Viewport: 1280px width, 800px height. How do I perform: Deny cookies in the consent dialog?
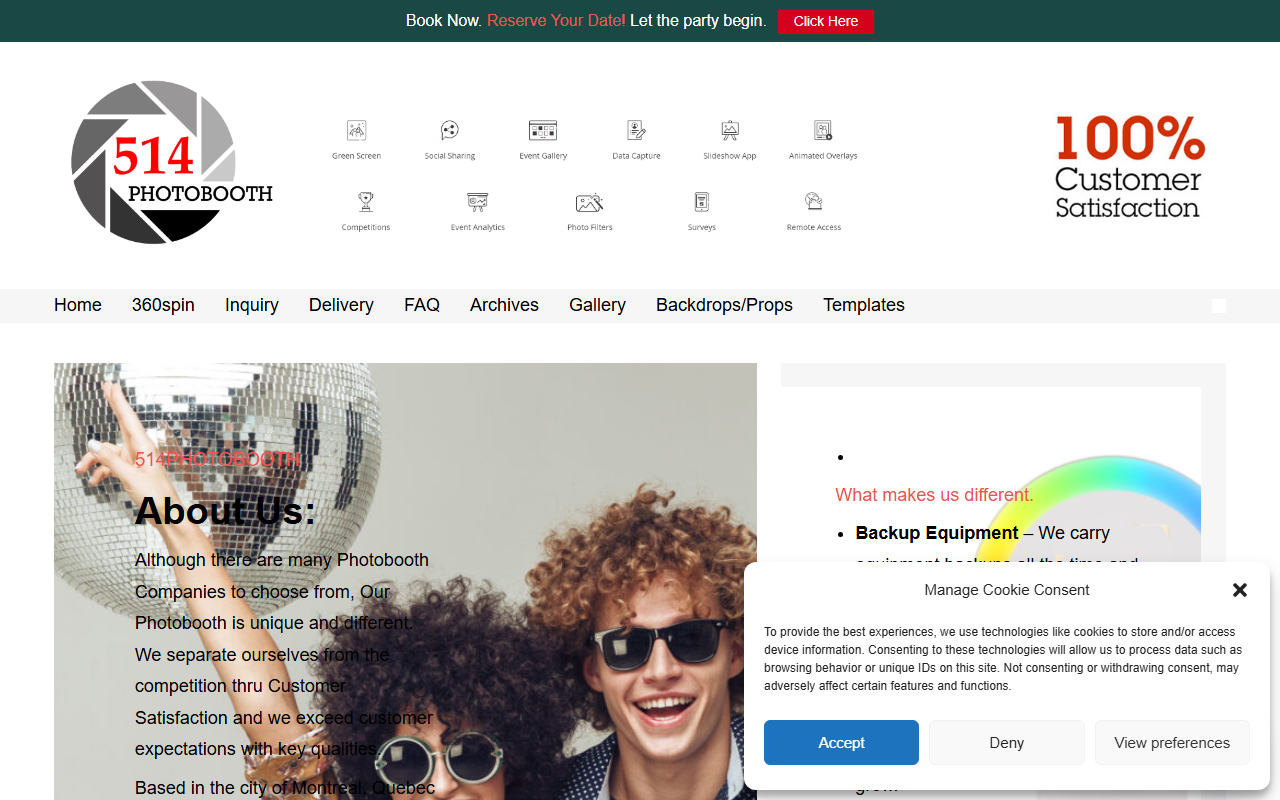pos(1007,743)
